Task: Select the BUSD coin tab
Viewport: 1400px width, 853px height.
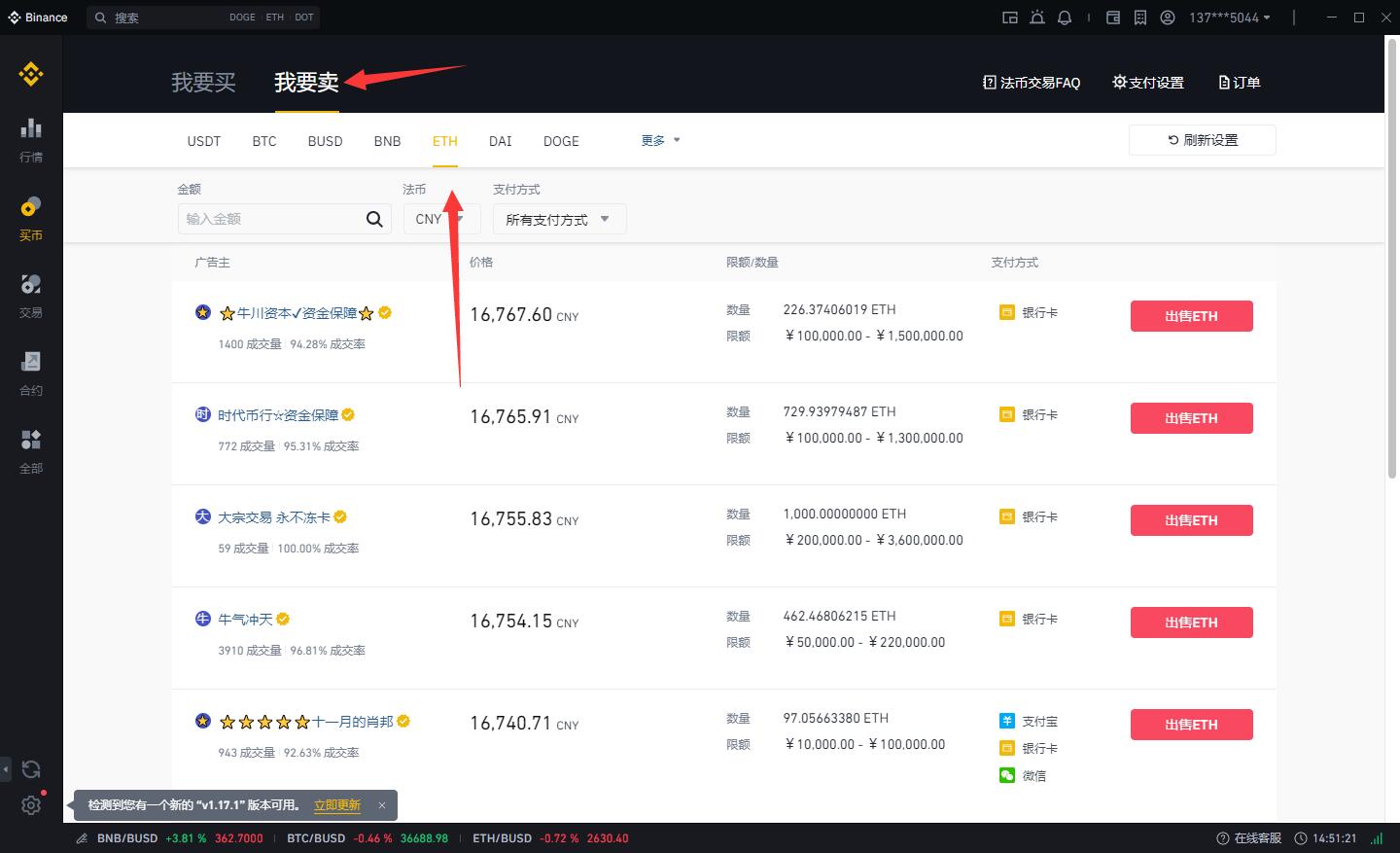Action: (325, 141)
